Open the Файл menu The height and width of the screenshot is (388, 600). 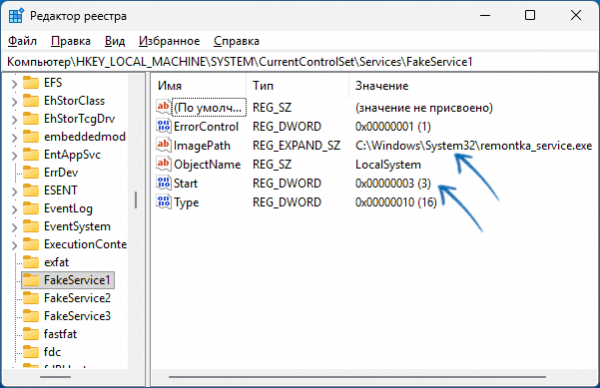22,41
